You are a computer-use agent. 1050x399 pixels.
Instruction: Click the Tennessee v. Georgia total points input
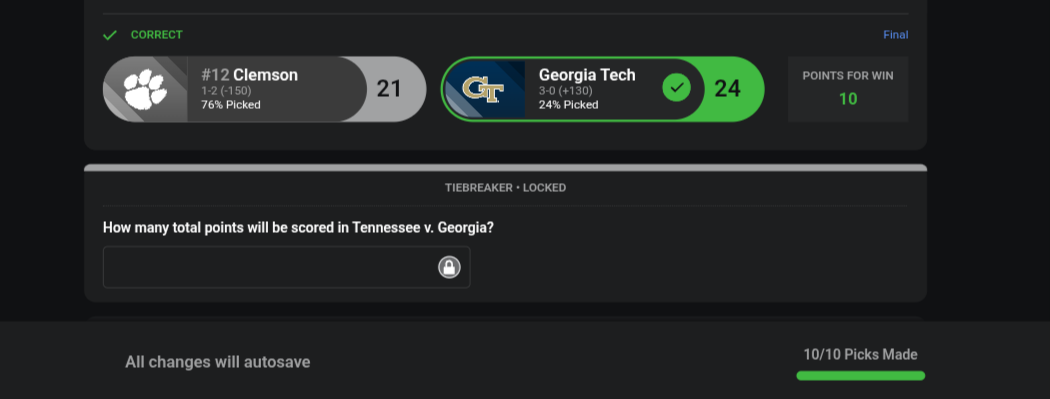point(287,267)
